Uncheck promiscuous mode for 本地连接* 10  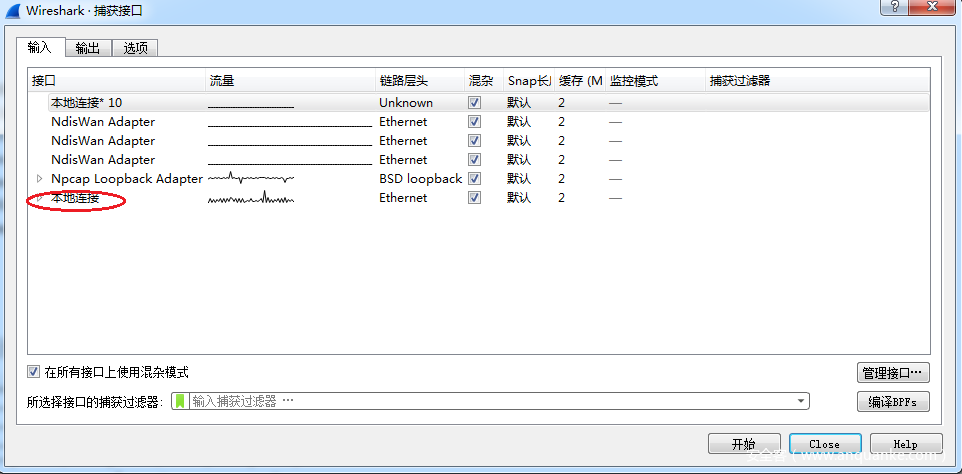[x=474, y=102]
